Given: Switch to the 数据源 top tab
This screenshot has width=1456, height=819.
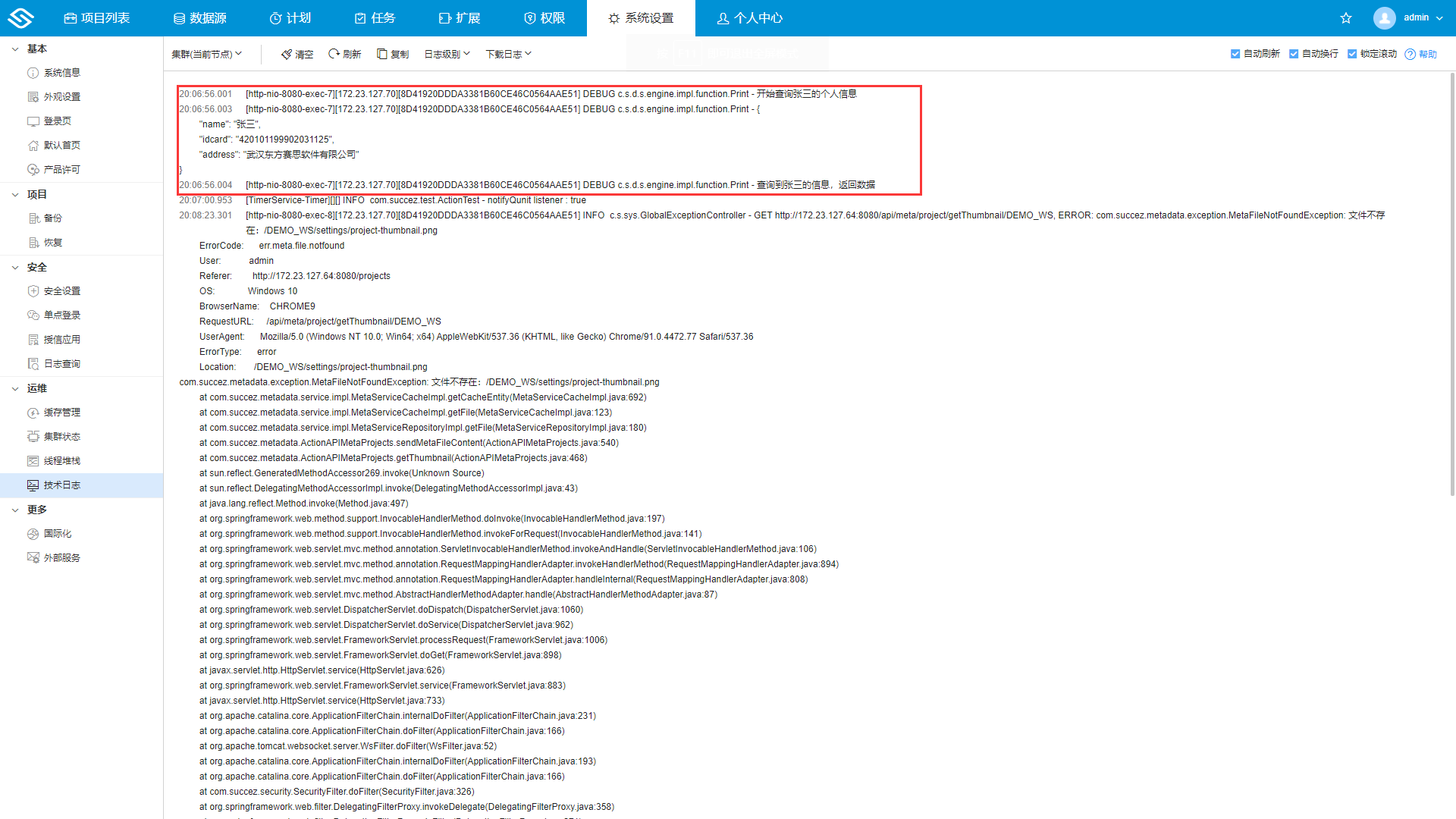Looking at the screenshot, I should coord(200,18).
